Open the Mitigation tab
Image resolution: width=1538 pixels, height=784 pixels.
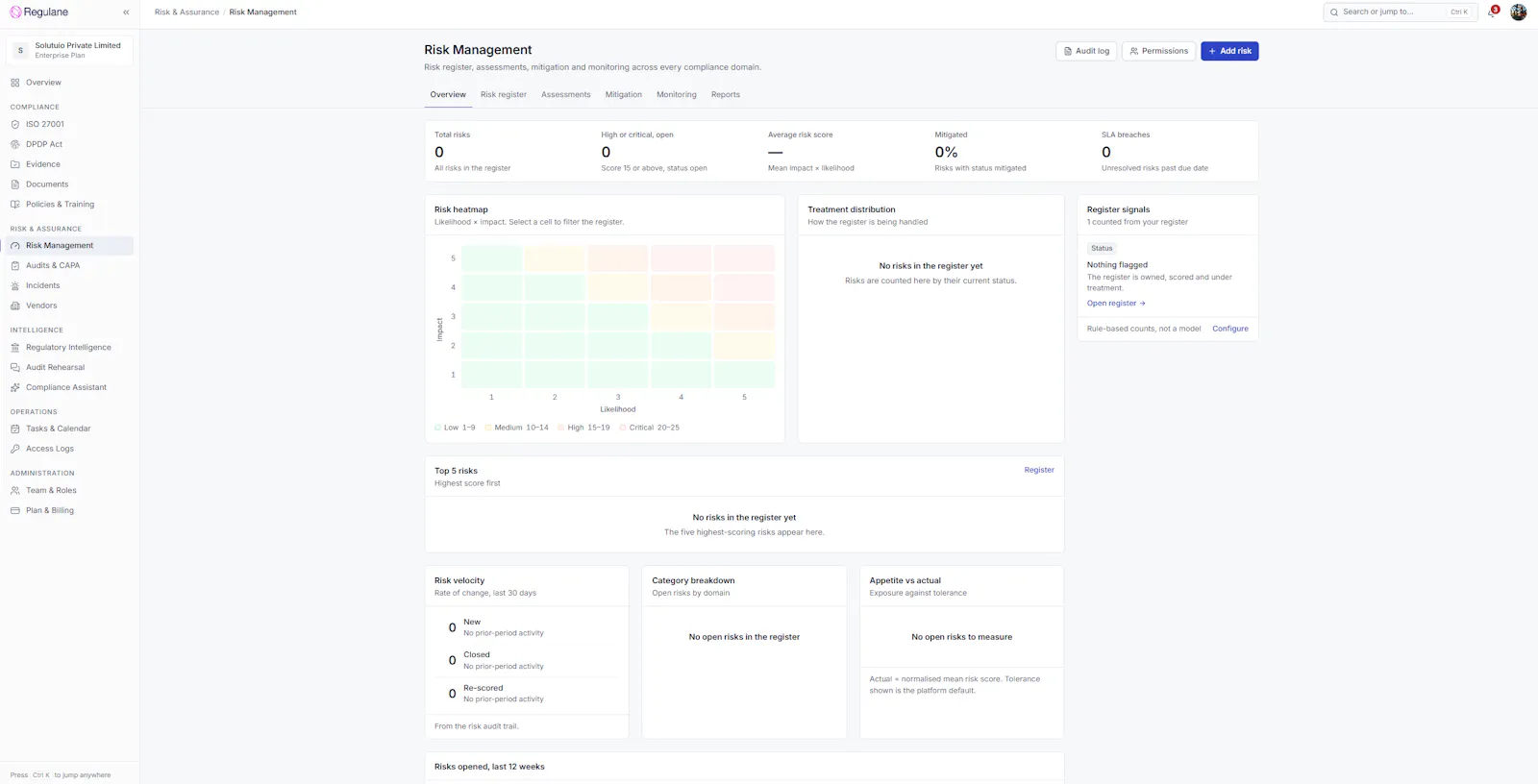tap(624, 94)
